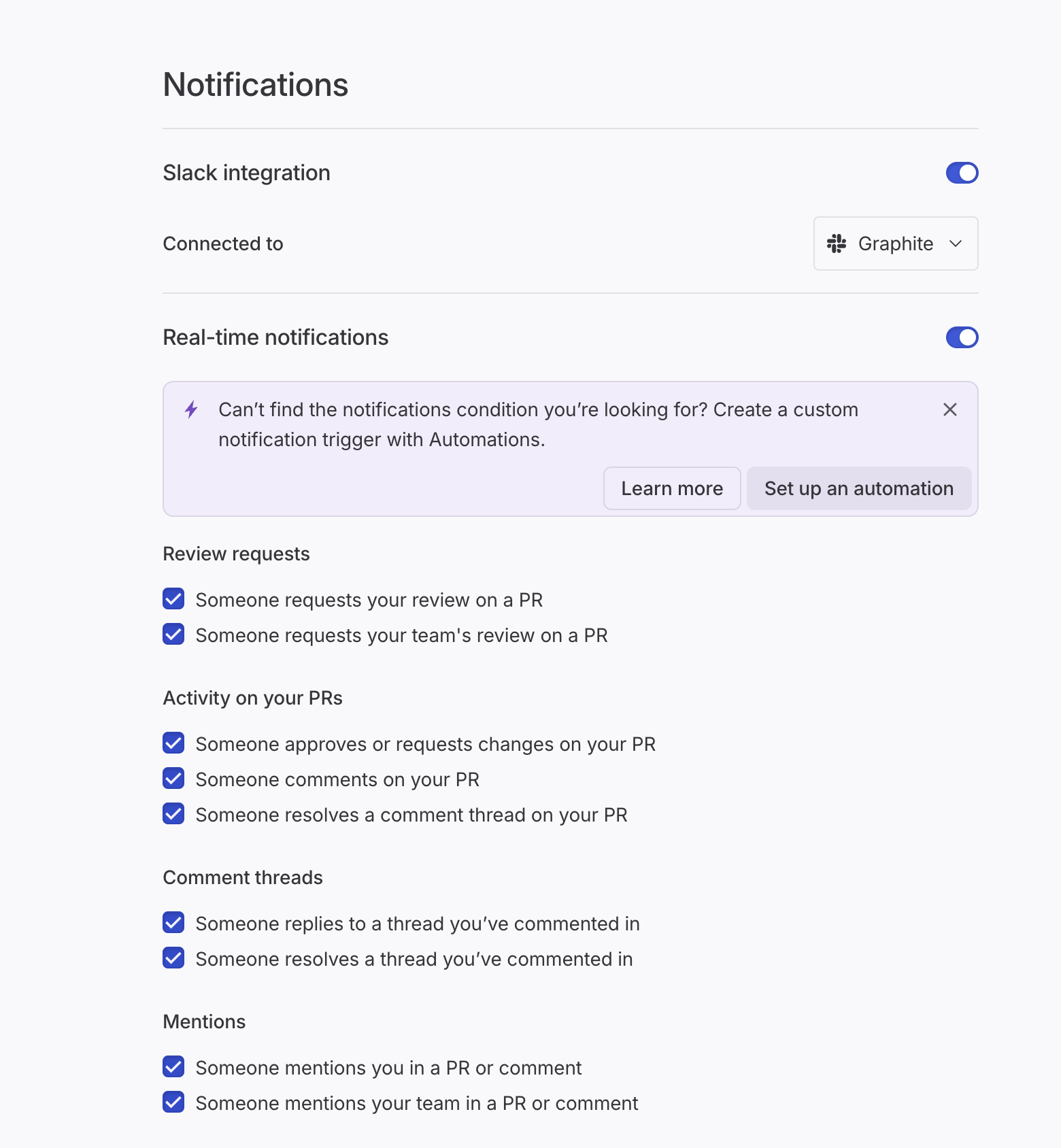Select the Notifications page heading

(x=255, y=84)
